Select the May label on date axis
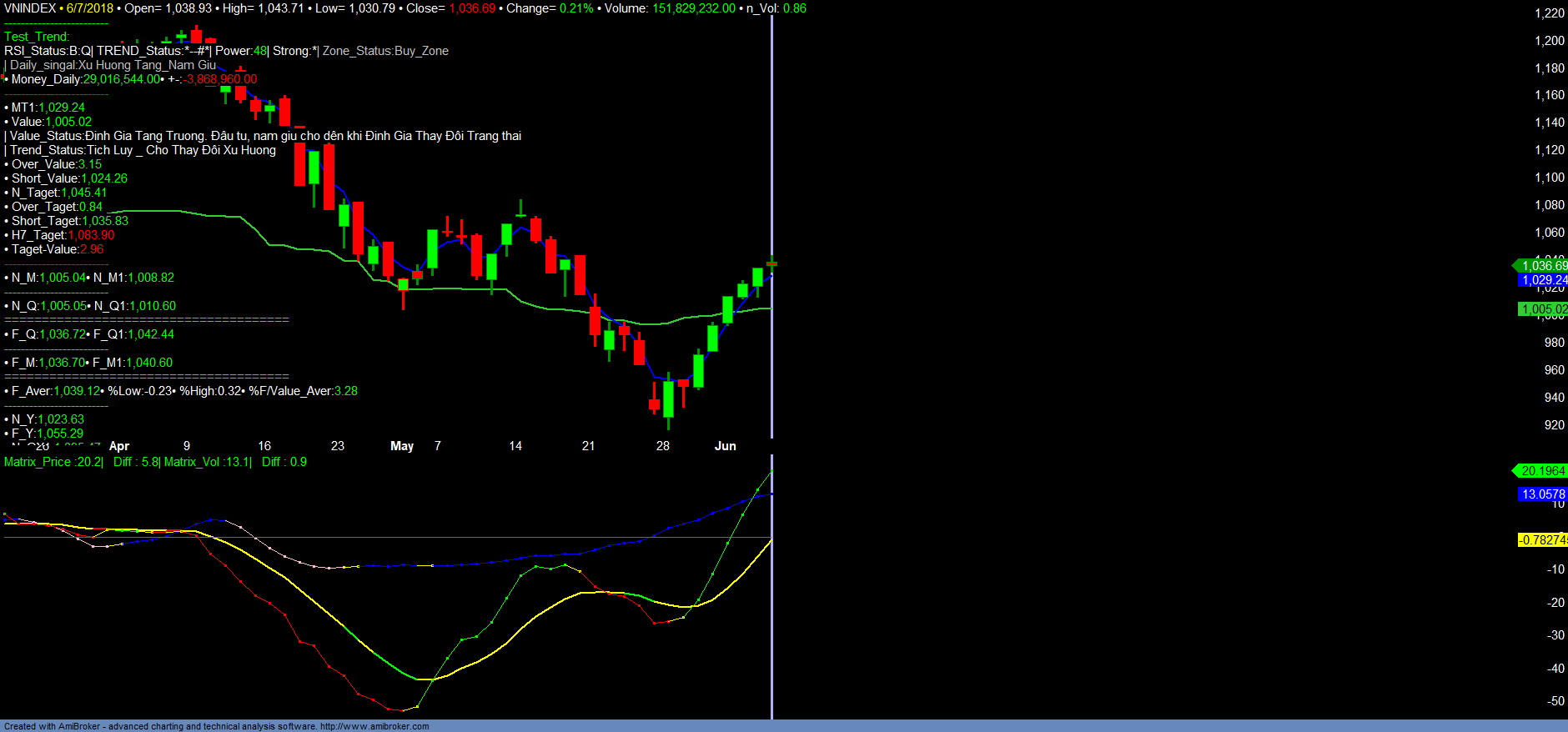Image resolution: width=1568 pixels, height=732 pixels. coord(402,446)
